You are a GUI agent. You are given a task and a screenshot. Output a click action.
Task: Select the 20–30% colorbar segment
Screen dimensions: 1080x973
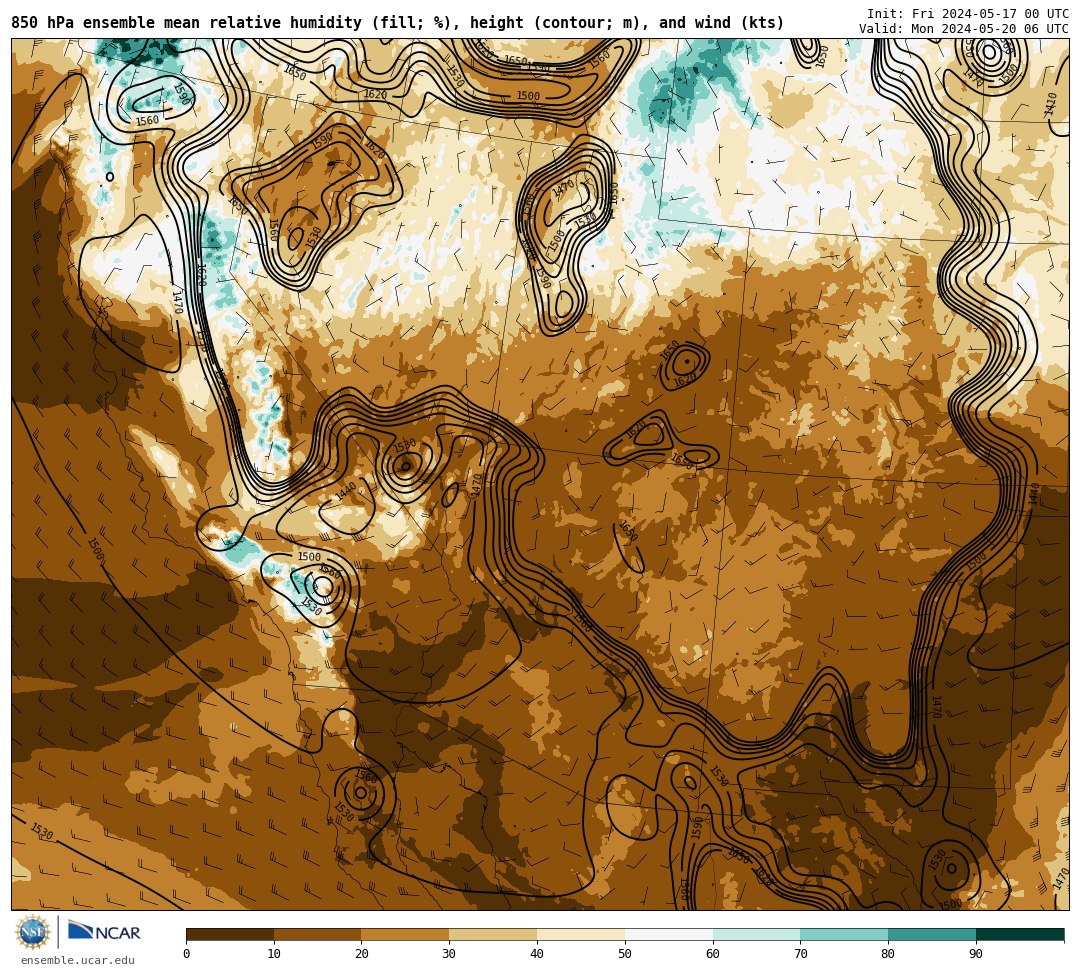[406, 934]
